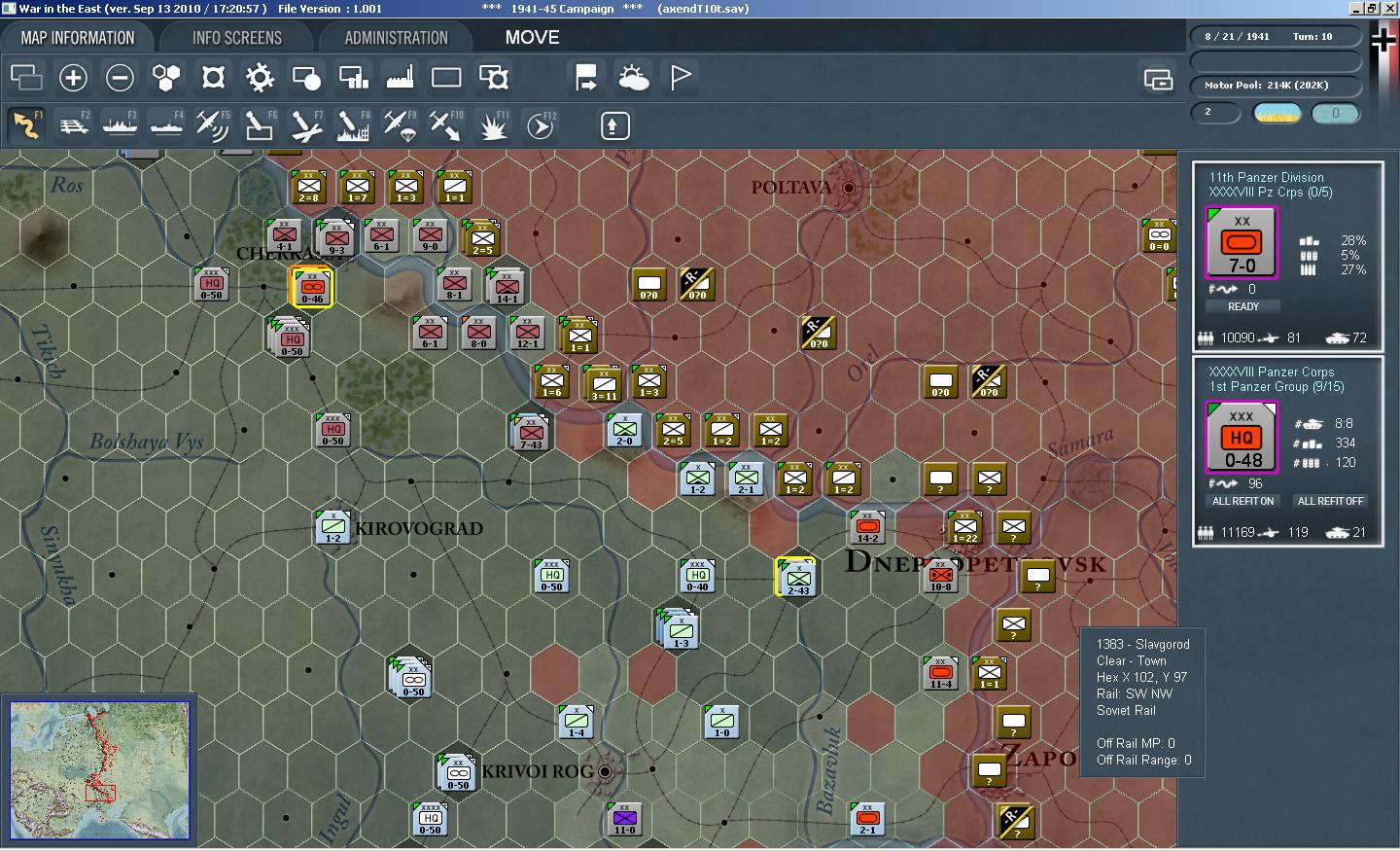1400x852 pixels.
Task: Click the flag with arrow icon
Action: tap(586, 77)
